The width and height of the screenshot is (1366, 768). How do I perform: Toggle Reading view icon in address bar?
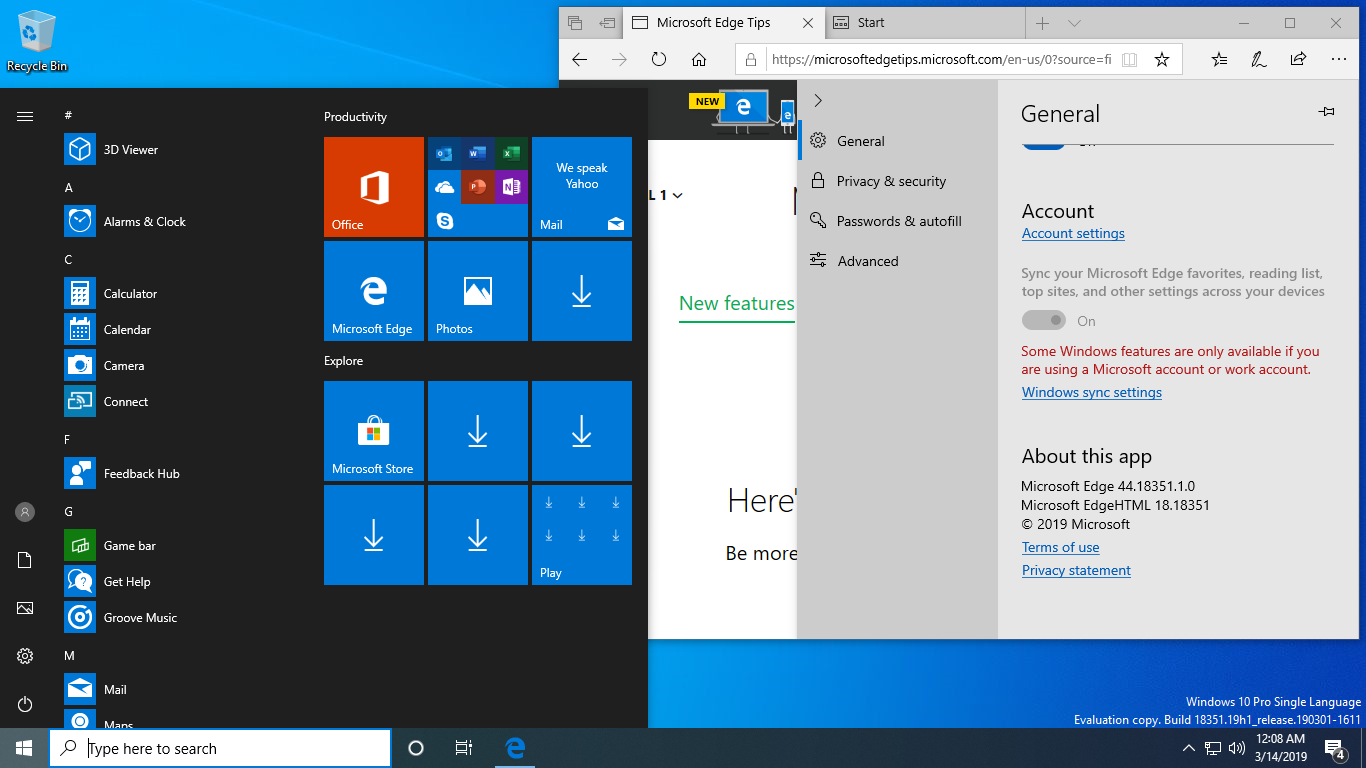coord(1129,59)
